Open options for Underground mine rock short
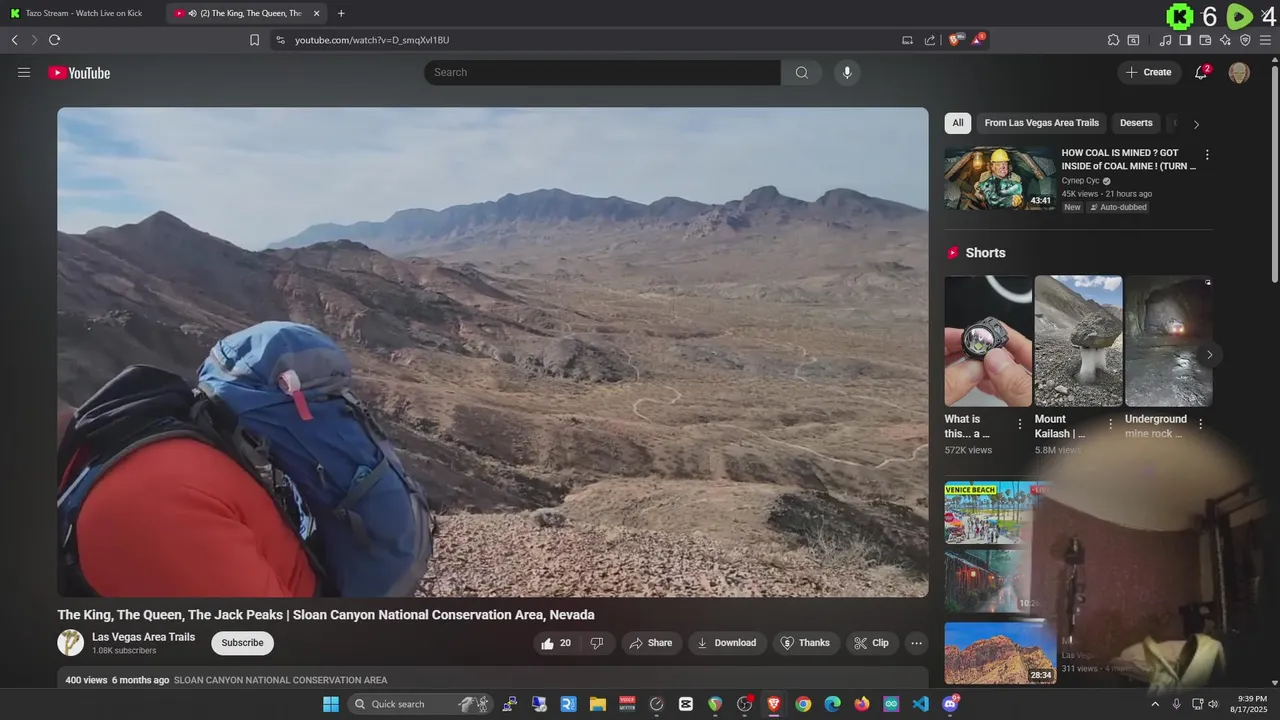This screenshot has width=1280, height=720. [1201, 424]
